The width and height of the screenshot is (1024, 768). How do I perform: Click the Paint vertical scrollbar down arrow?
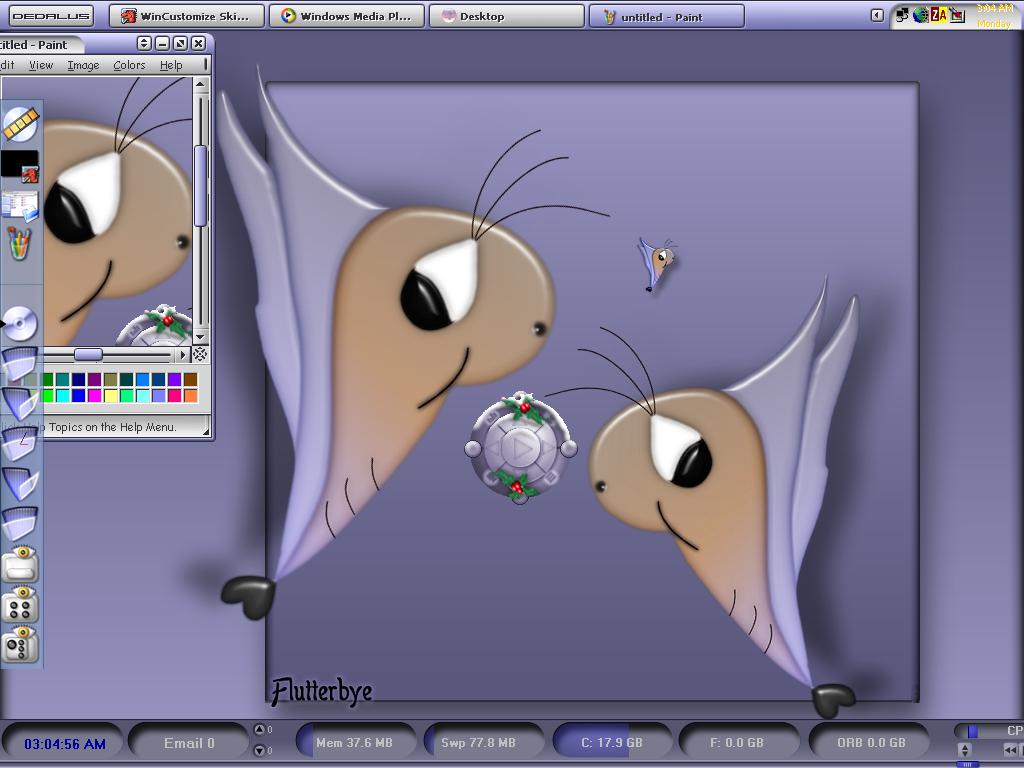[x=200, y=337]
